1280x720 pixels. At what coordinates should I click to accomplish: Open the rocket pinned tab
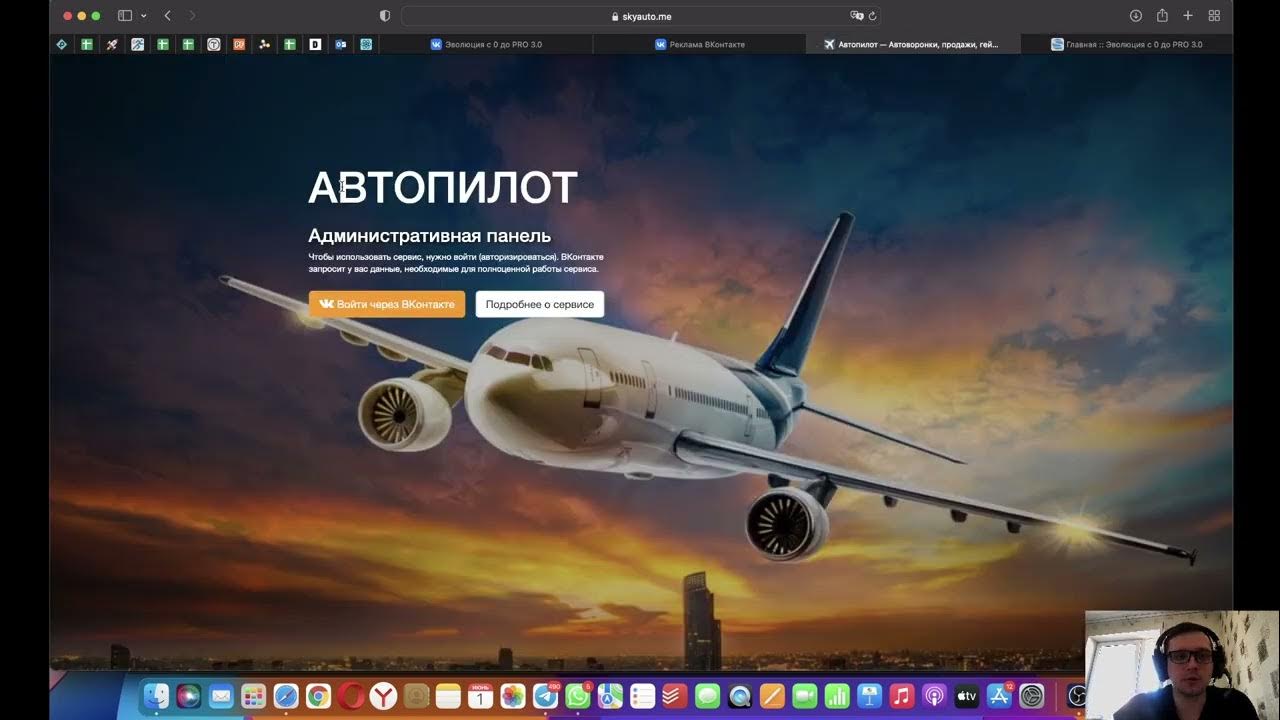click(112, 44)
